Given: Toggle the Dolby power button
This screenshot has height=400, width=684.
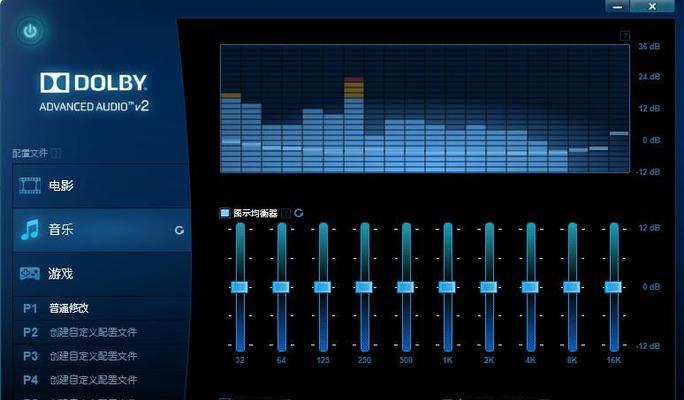Looking at the screenshot, I should click(x=30, y=31).
